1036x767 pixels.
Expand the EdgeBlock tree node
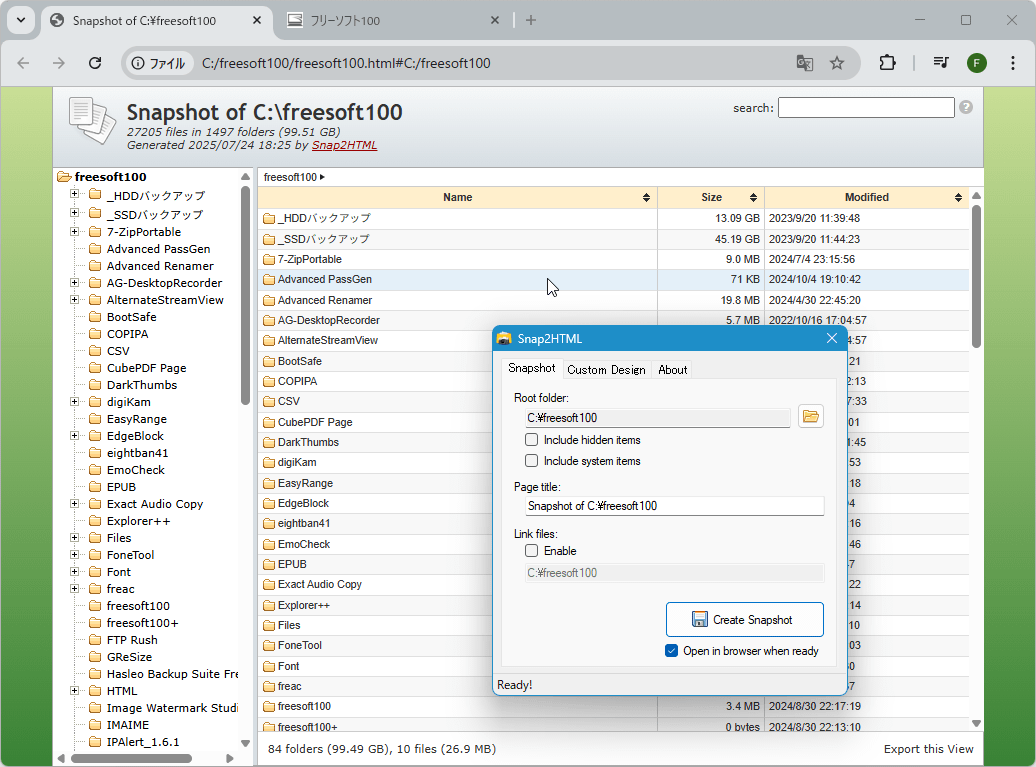coord(75,436)
